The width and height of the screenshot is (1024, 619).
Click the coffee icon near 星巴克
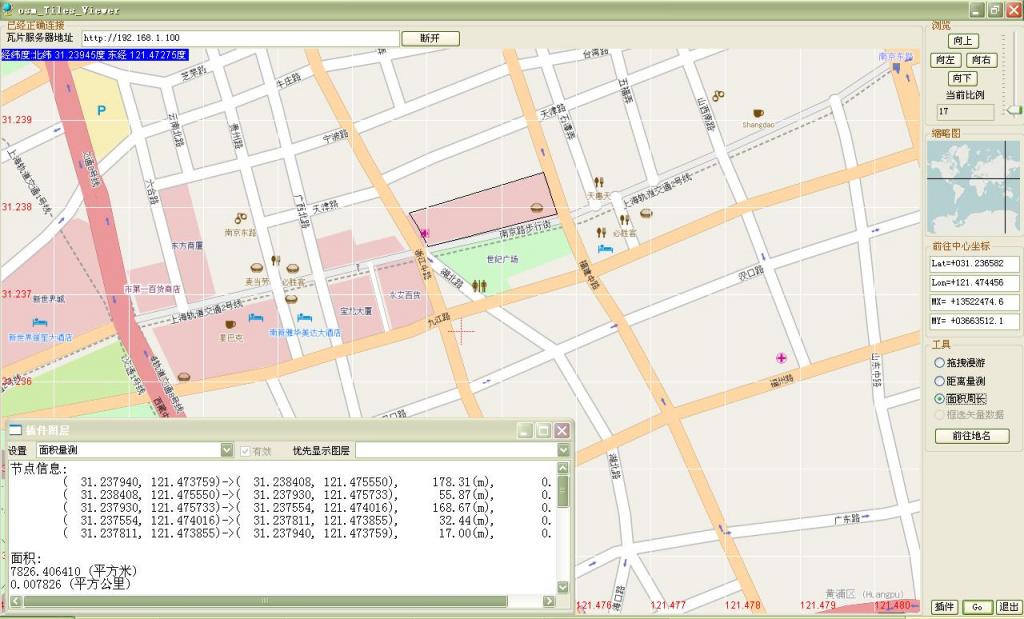tap(231, 324)
